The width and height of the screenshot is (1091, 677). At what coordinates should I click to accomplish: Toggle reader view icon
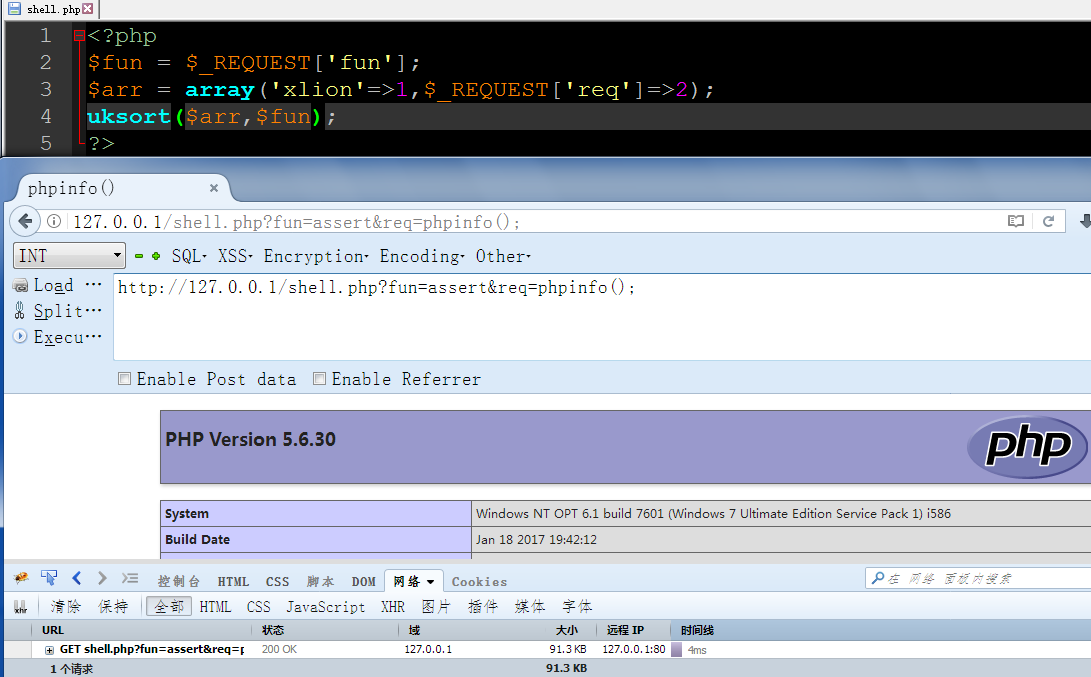tap(1016, 221)
